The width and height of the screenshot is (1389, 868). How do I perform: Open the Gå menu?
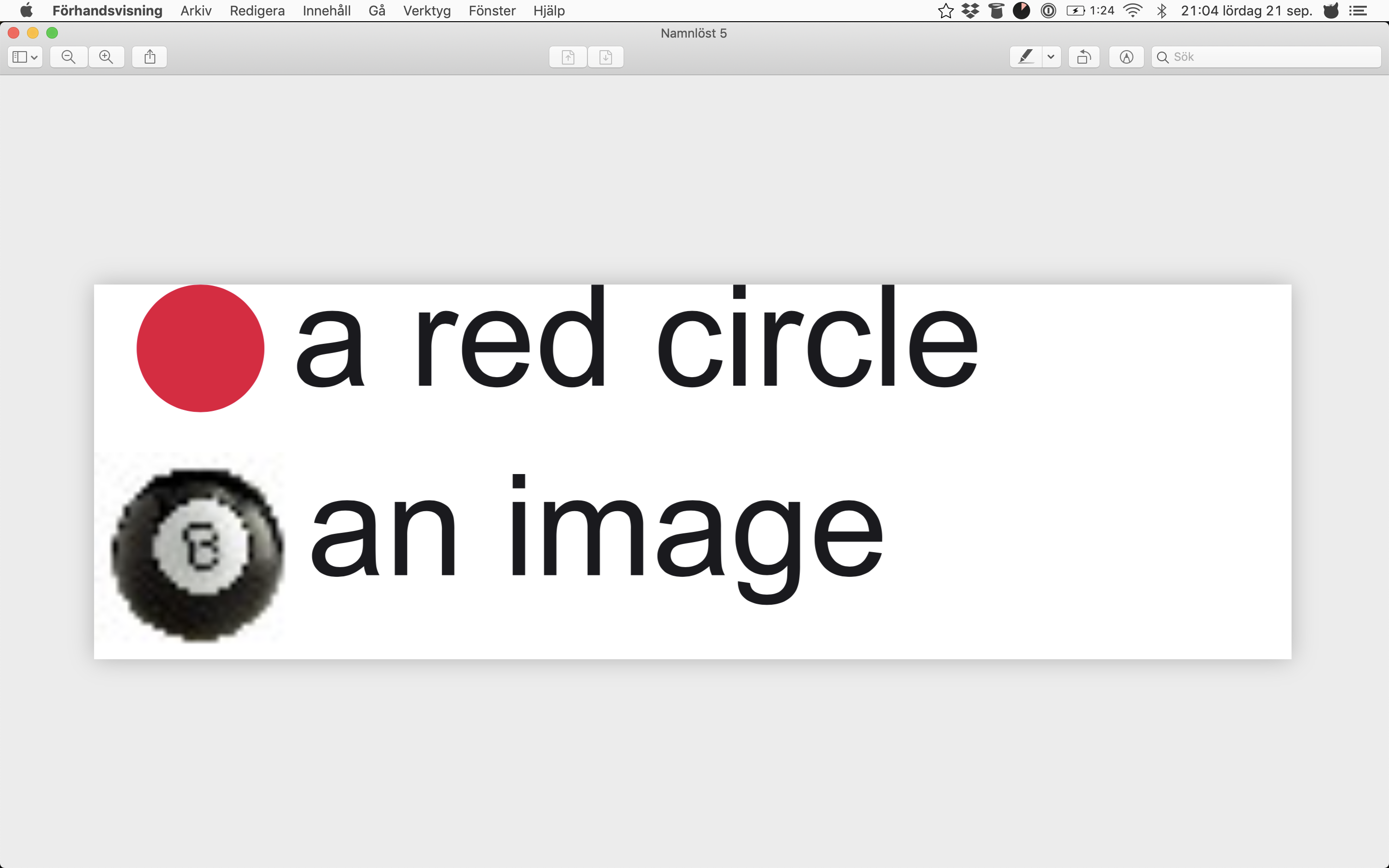pos(377,10)
